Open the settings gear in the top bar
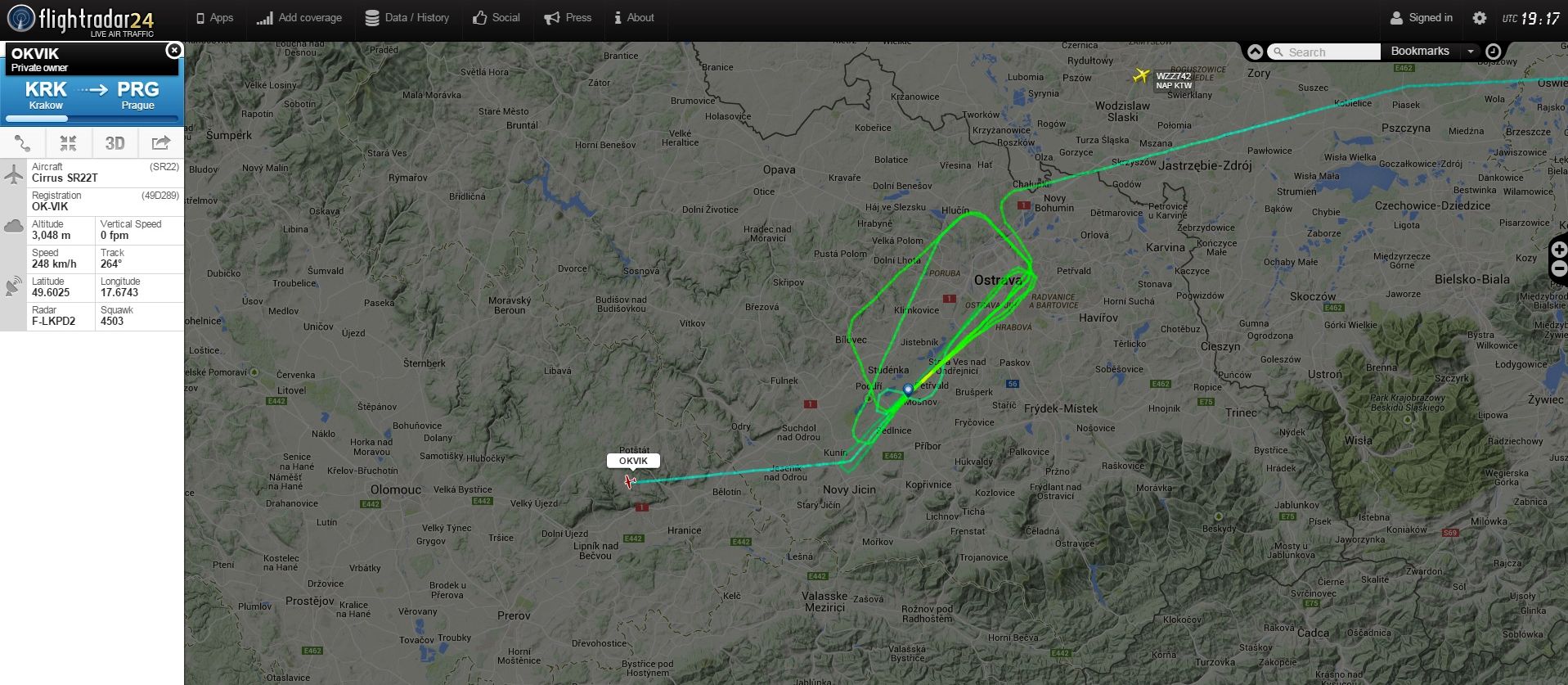Screen dimensions: 1568x685 click(x=1480, y=18)
